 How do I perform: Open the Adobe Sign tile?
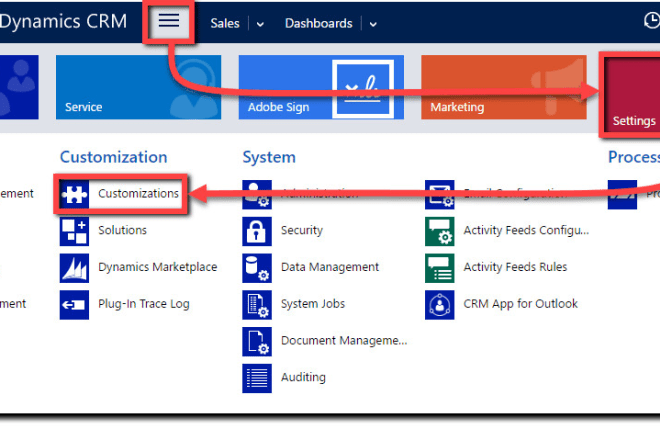[321, 87]
